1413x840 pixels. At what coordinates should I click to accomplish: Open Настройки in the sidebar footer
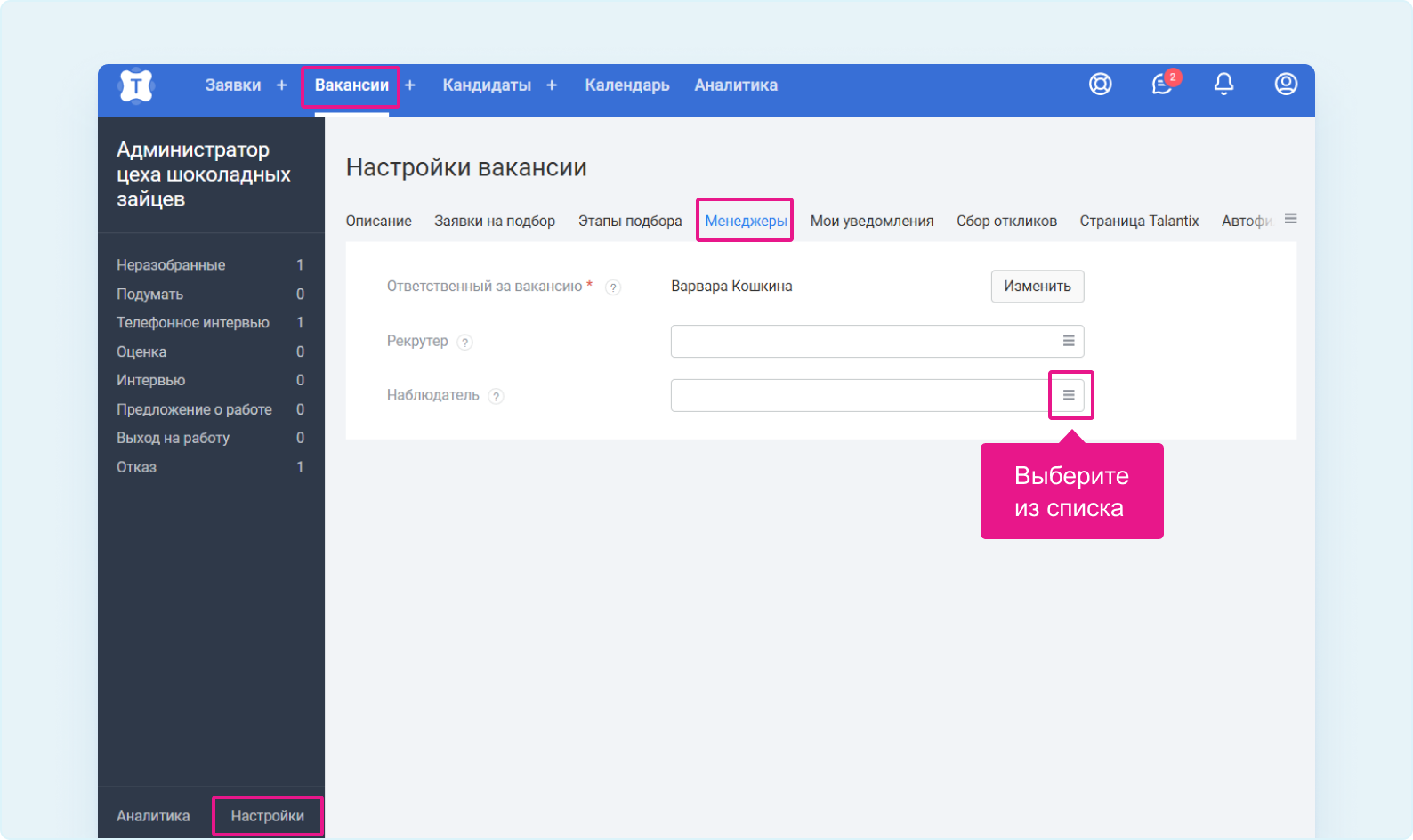point(267,816)
